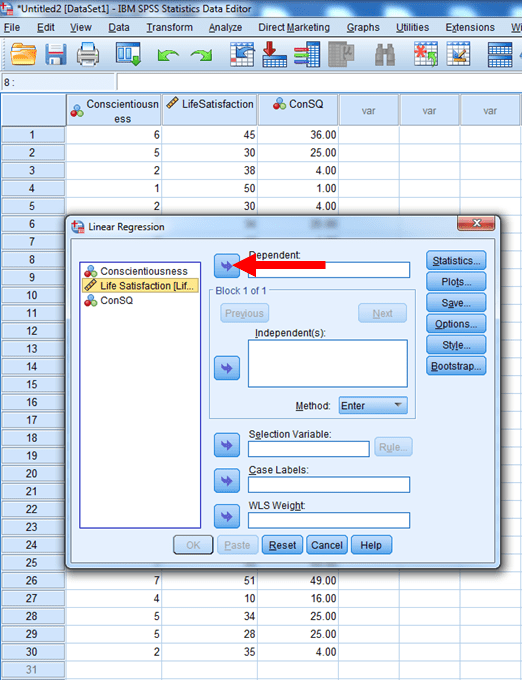Open the Analyze menu

point(225,27)
